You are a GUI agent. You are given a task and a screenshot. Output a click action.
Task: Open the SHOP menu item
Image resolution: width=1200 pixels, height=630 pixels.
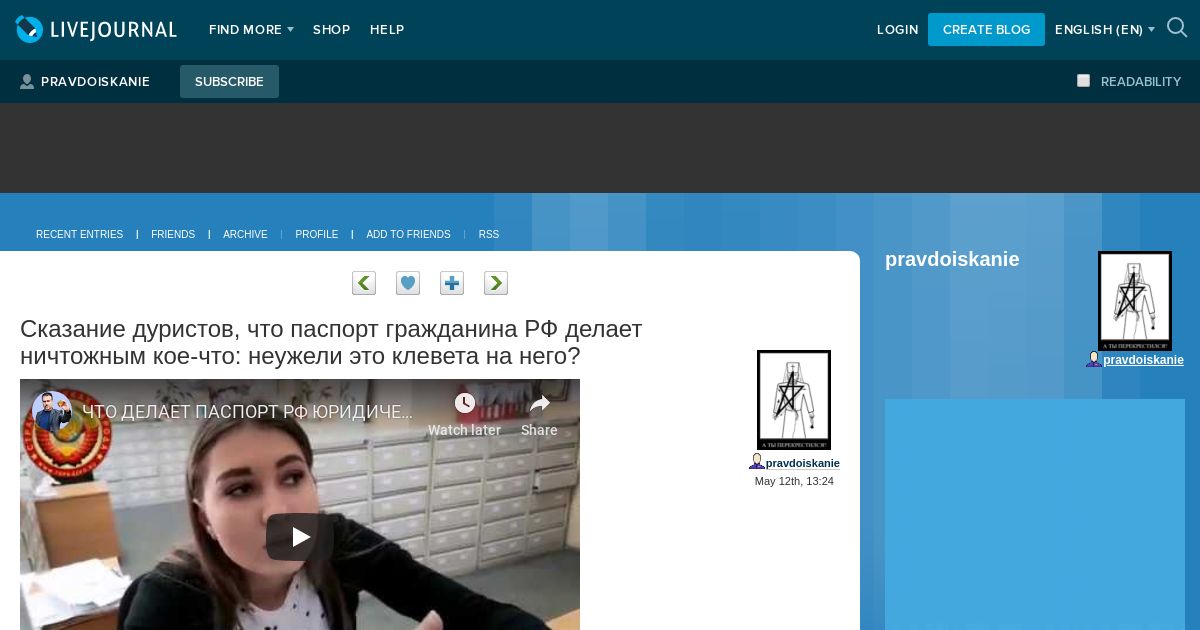point(331,30)
